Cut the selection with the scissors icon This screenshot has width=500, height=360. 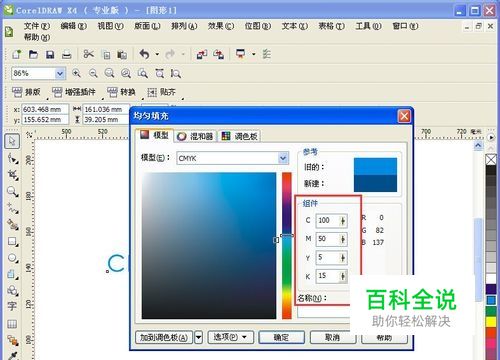88,54
